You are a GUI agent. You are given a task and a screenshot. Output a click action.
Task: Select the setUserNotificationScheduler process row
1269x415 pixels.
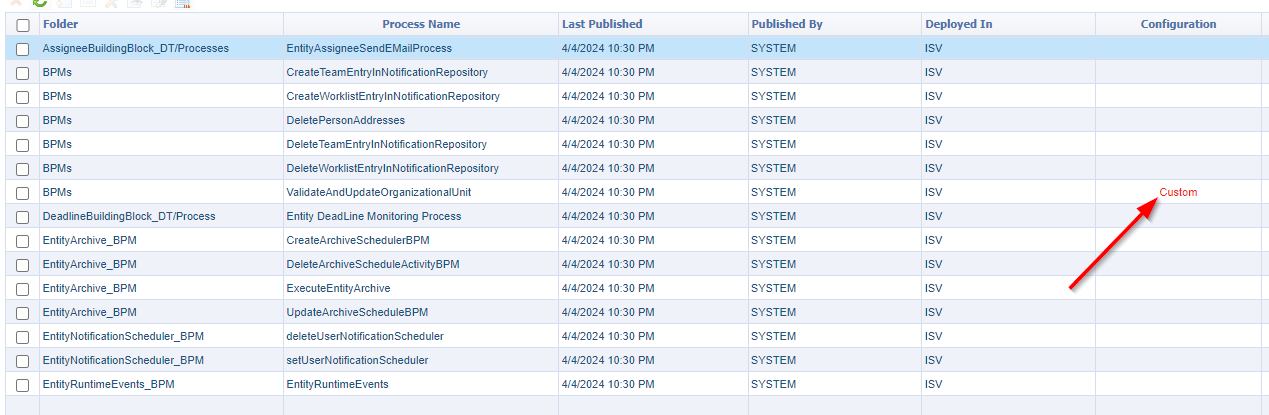357,360
